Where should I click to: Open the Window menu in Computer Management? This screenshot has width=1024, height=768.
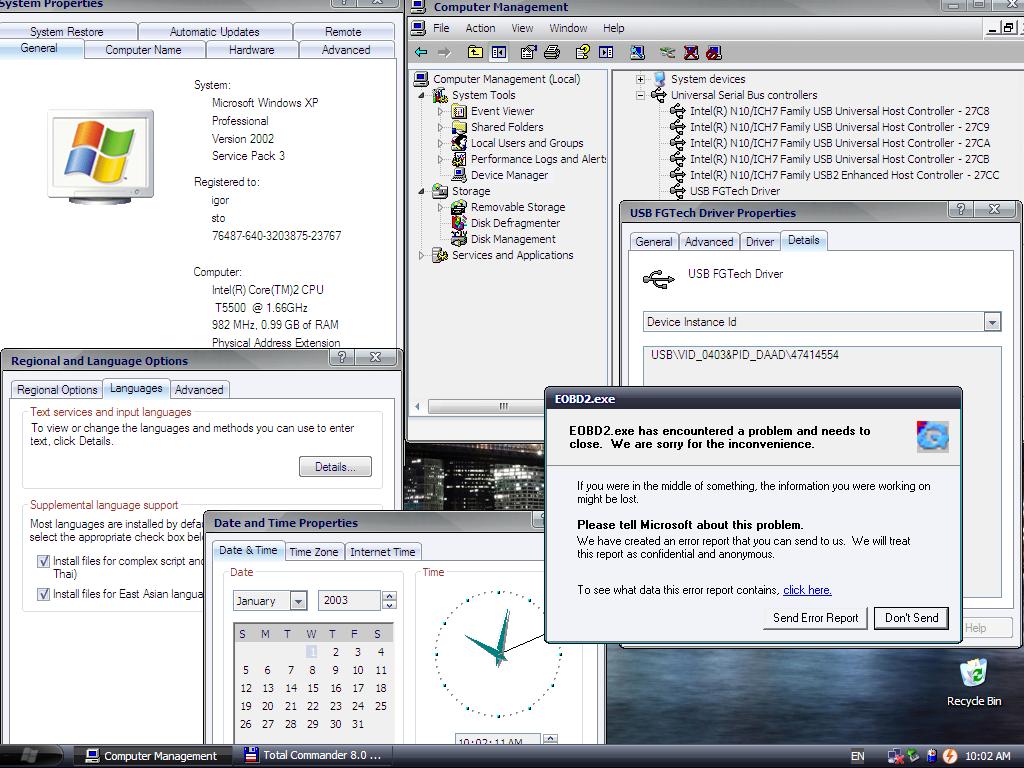coord(568,28)
